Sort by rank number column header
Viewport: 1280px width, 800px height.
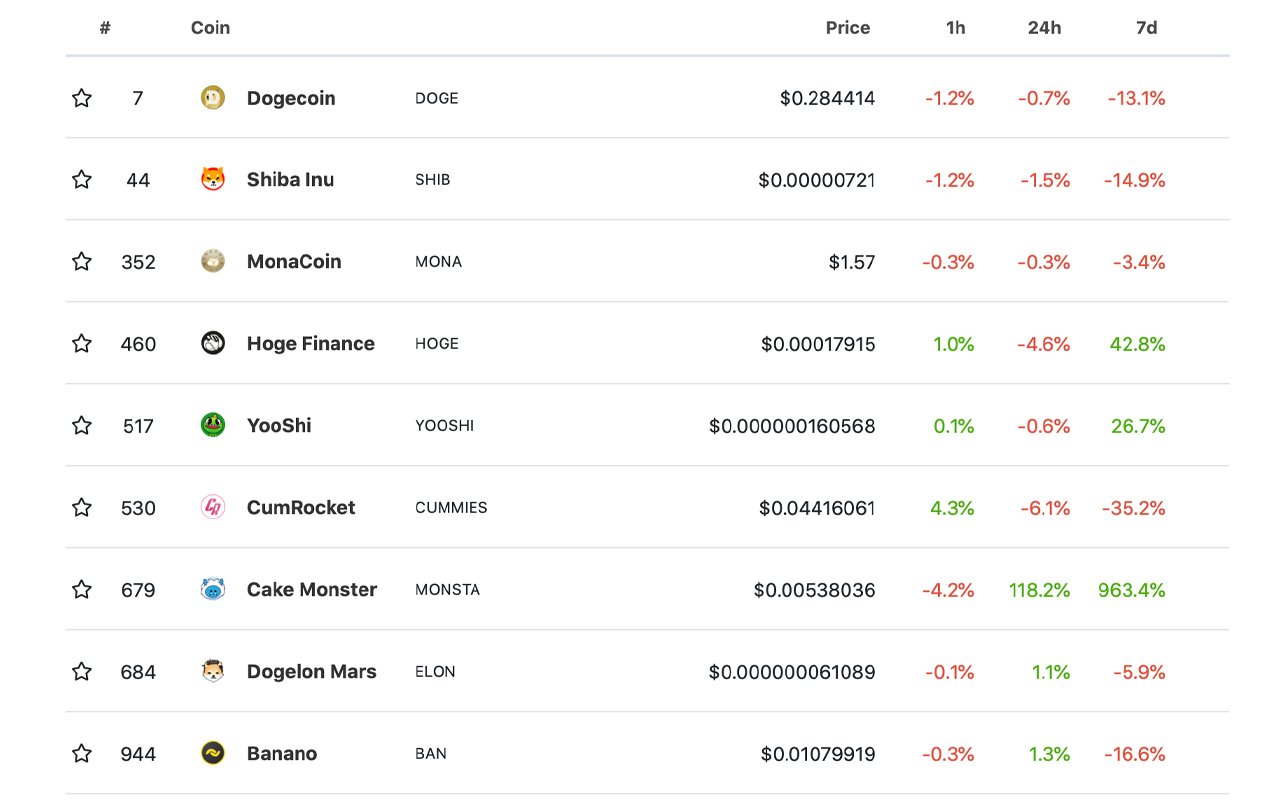click(x=105, y=28)
